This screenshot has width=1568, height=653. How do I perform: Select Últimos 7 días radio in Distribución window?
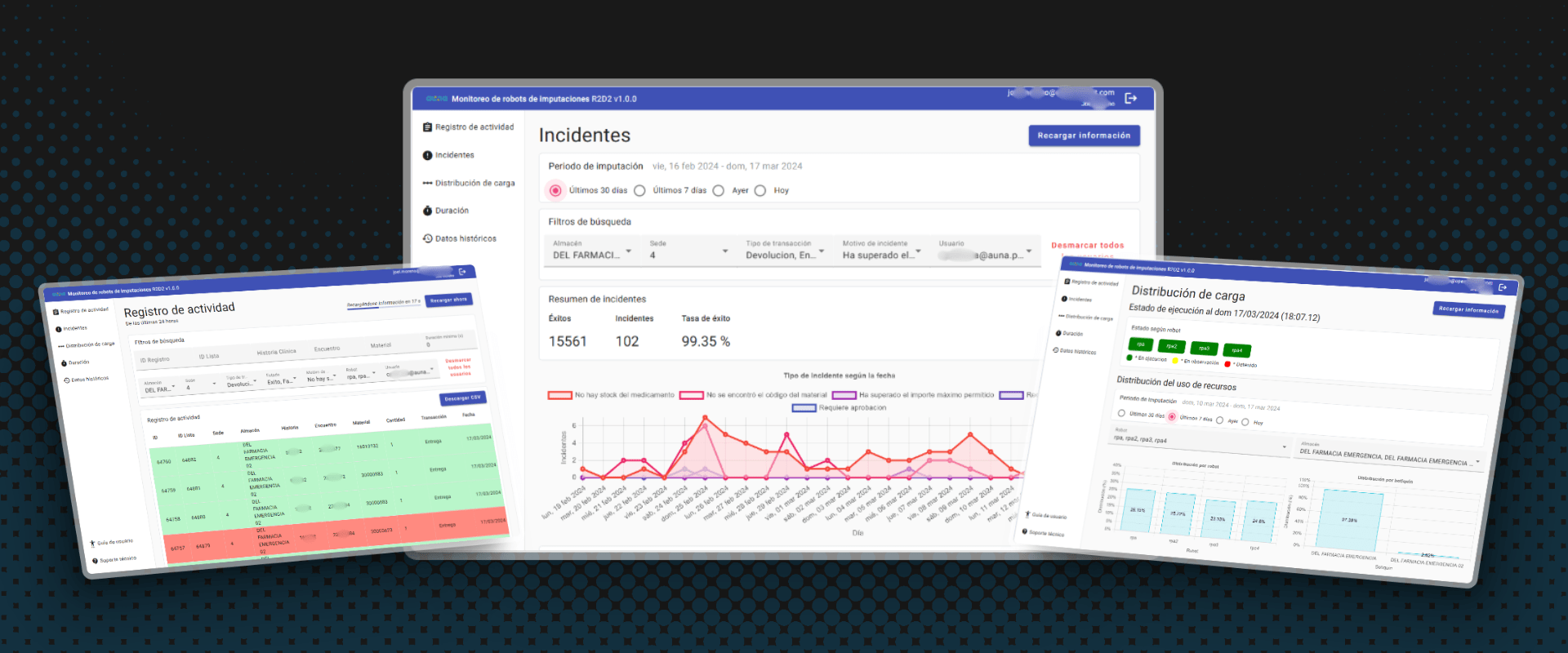[1172, 416]
